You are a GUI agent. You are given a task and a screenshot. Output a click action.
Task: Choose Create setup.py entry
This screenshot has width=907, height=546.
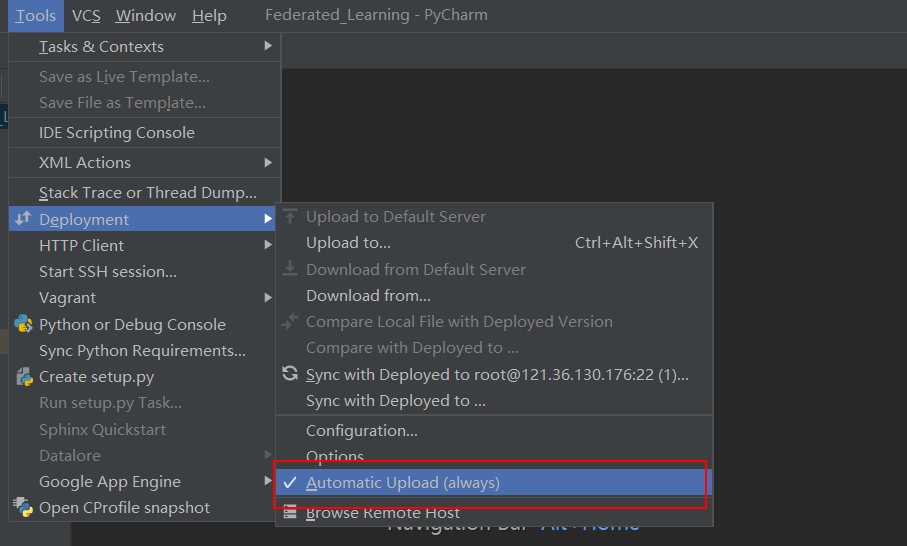(x=142, y=377)
